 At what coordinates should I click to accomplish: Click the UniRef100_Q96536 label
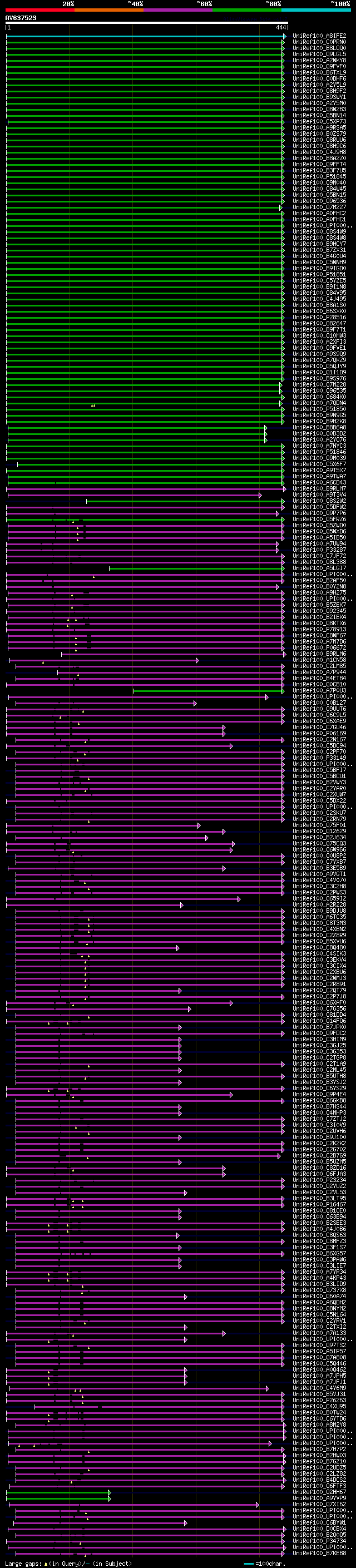point(319,201)
